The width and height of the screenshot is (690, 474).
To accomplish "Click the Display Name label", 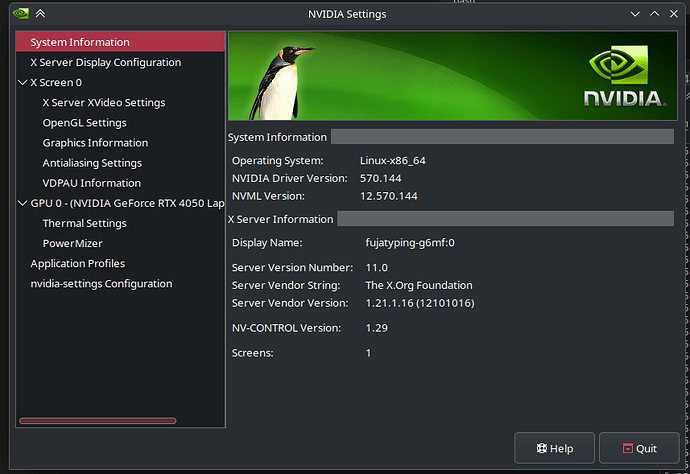I will (x=267, y=243).
